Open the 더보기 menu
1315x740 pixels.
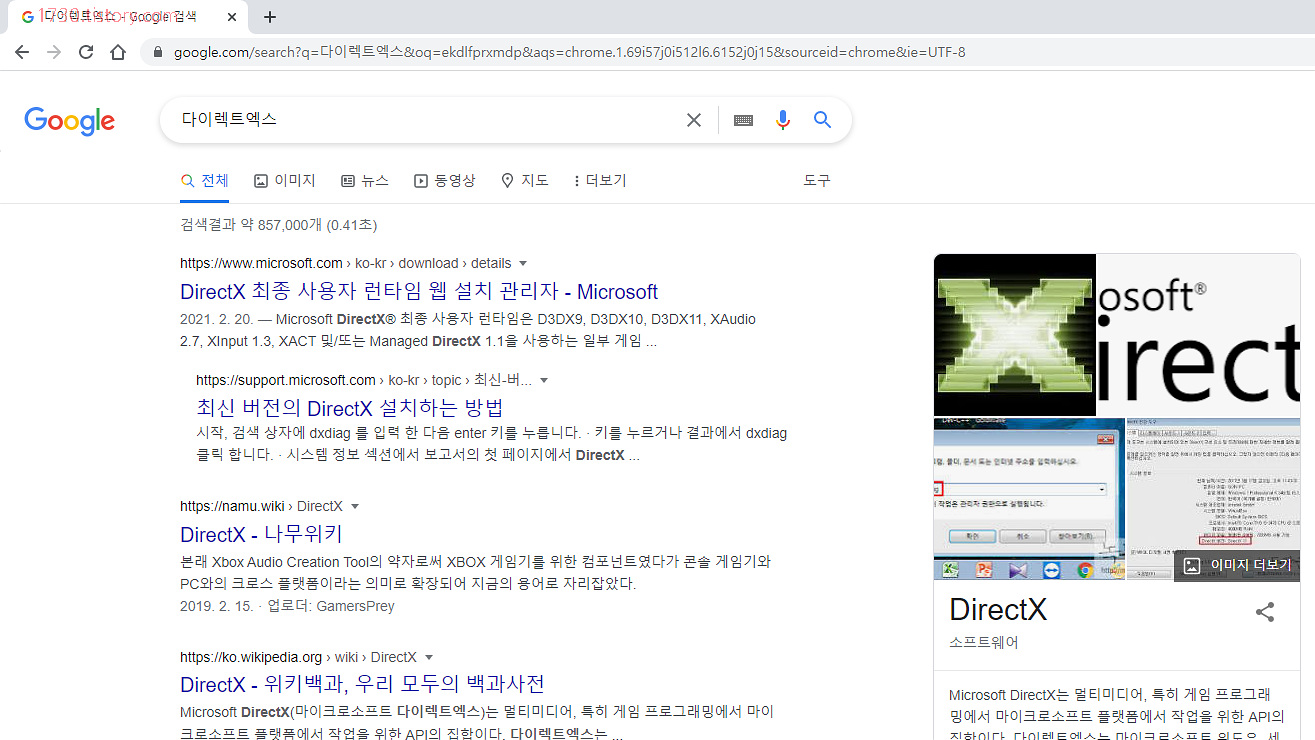click(x=600, y=181)
